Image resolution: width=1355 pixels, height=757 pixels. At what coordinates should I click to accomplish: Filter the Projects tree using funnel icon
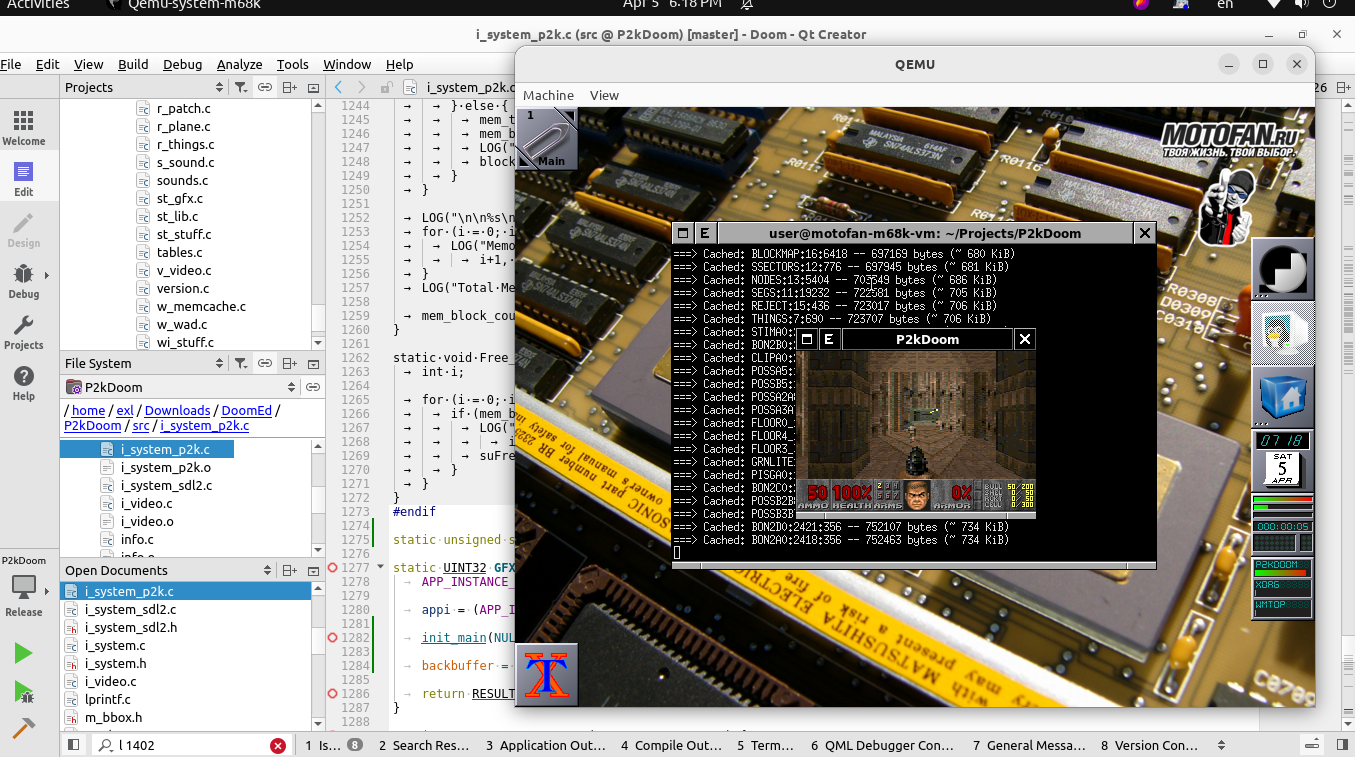coord(241,88)
